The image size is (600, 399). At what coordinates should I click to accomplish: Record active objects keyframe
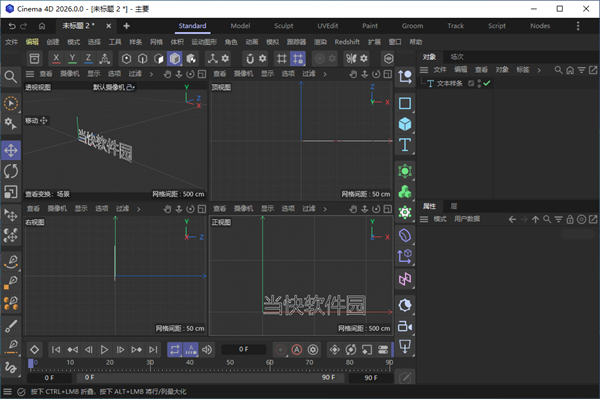280,349
